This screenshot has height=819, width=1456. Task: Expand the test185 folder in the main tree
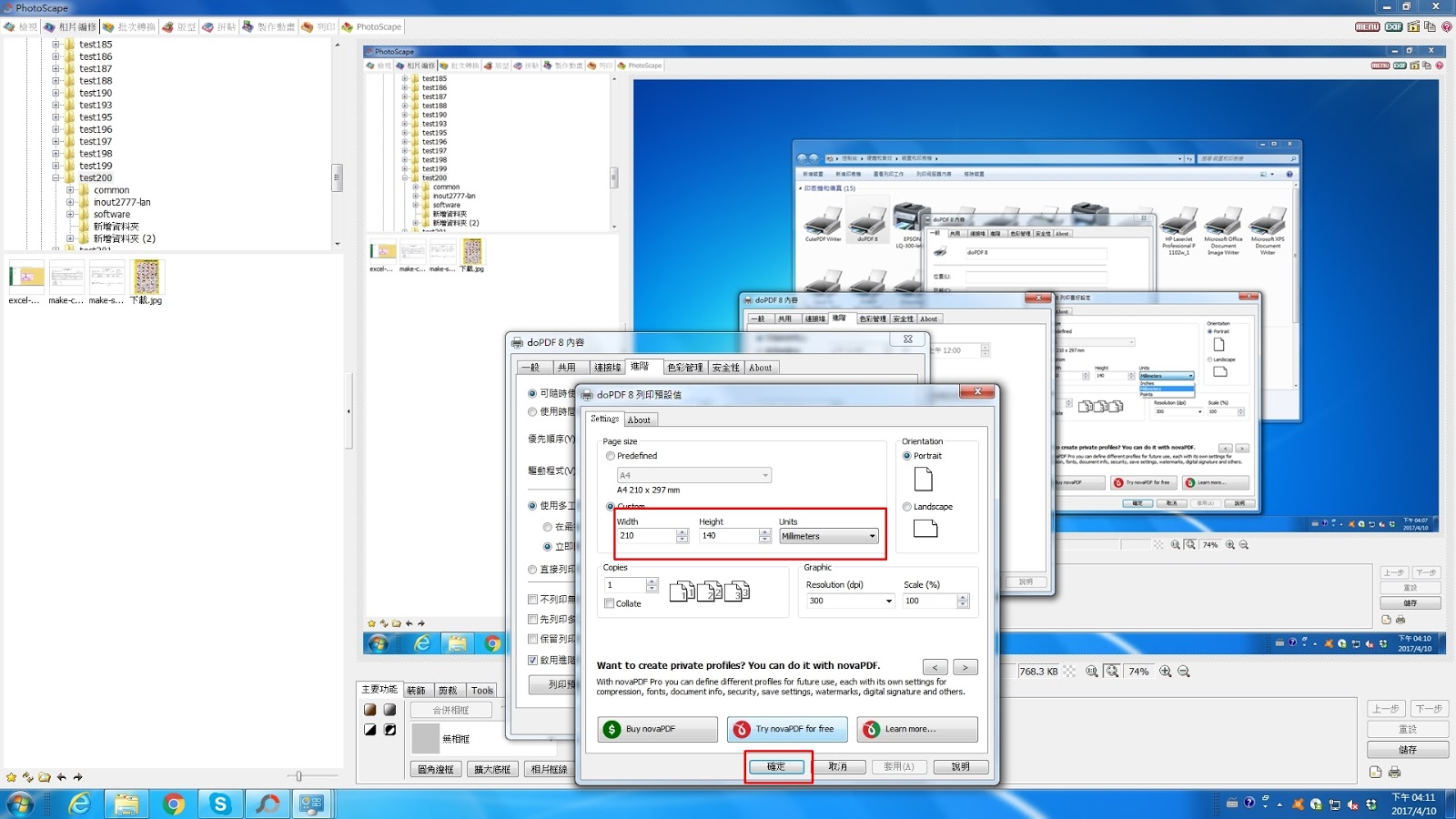point(56,44)
